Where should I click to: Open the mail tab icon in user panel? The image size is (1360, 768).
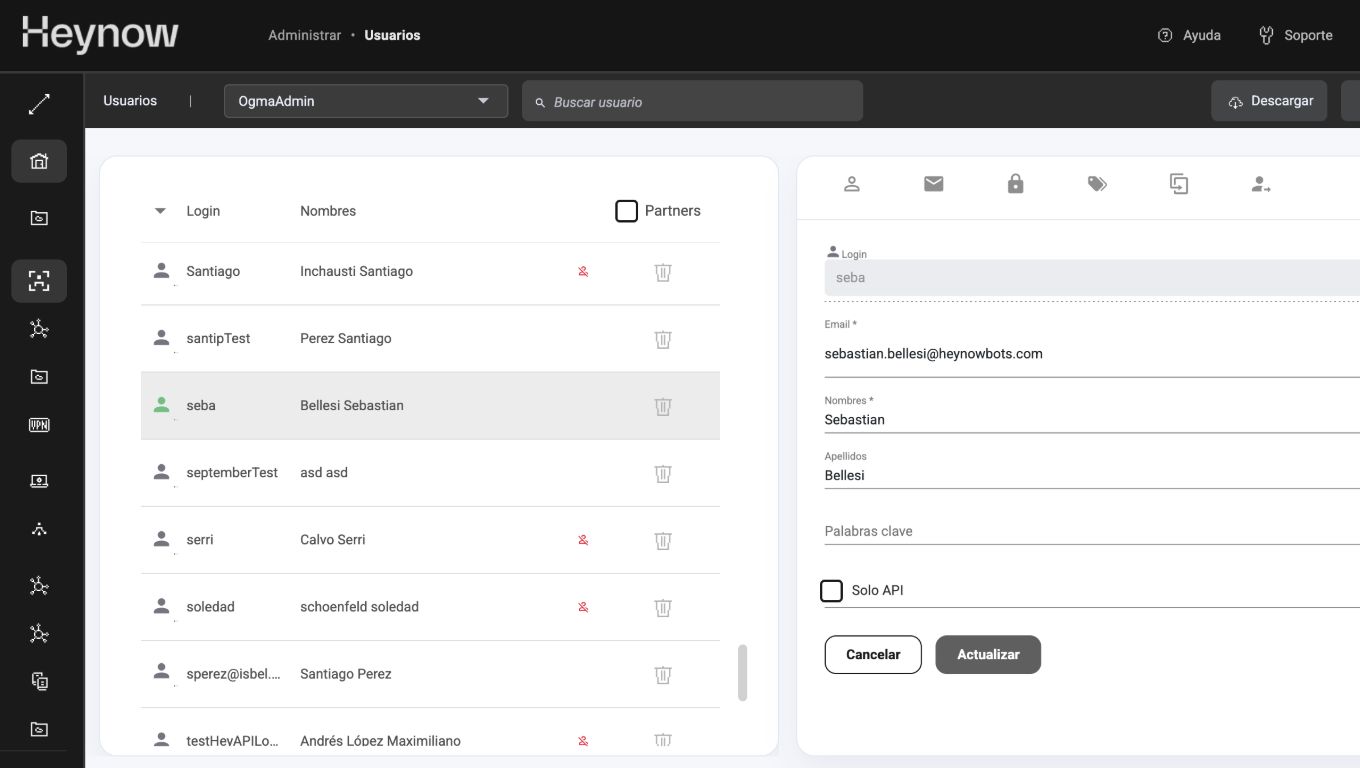(933, 184)
